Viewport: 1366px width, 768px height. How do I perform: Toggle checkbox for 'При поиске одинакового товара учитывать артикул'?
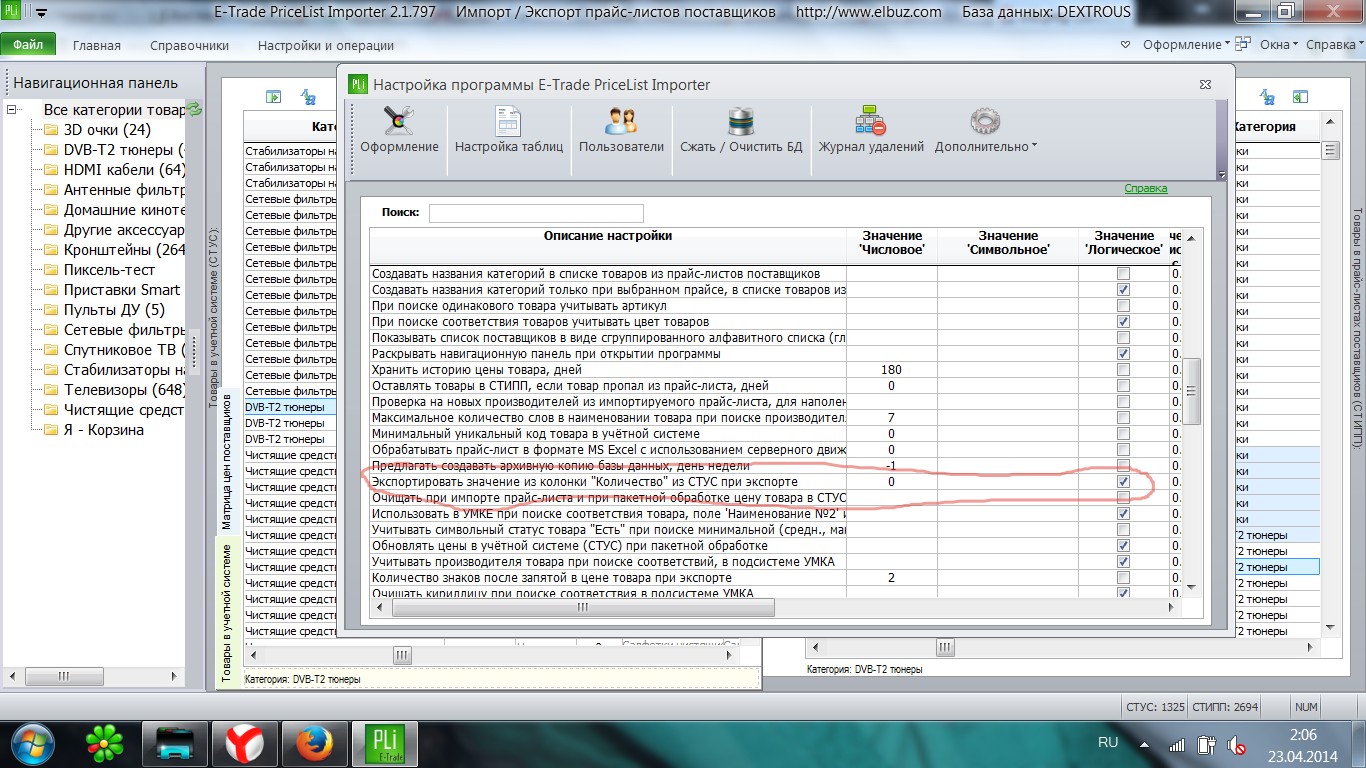1123,305
